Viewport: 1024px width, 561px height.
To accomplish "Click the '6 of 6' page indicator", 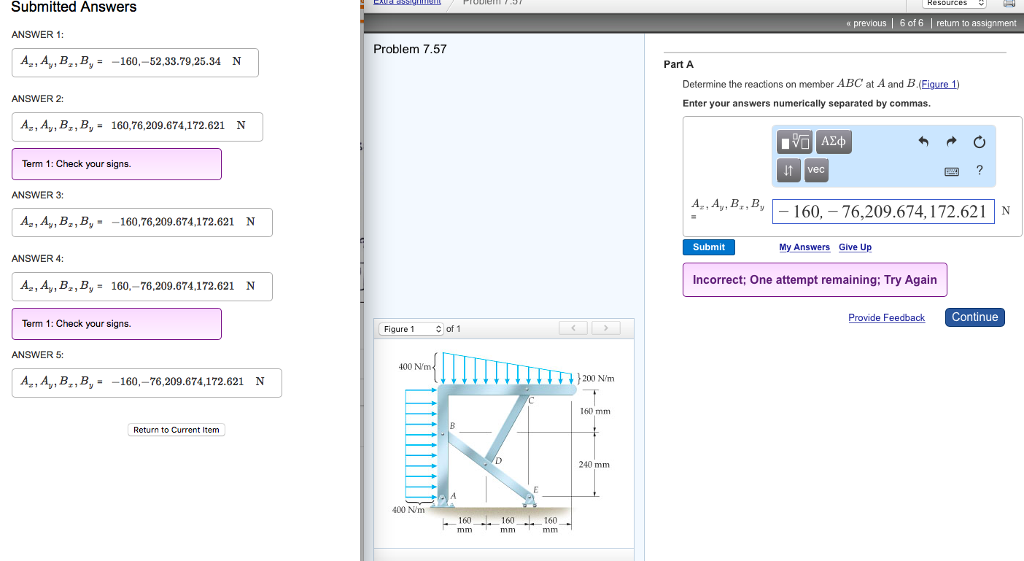I will [911, 23].
